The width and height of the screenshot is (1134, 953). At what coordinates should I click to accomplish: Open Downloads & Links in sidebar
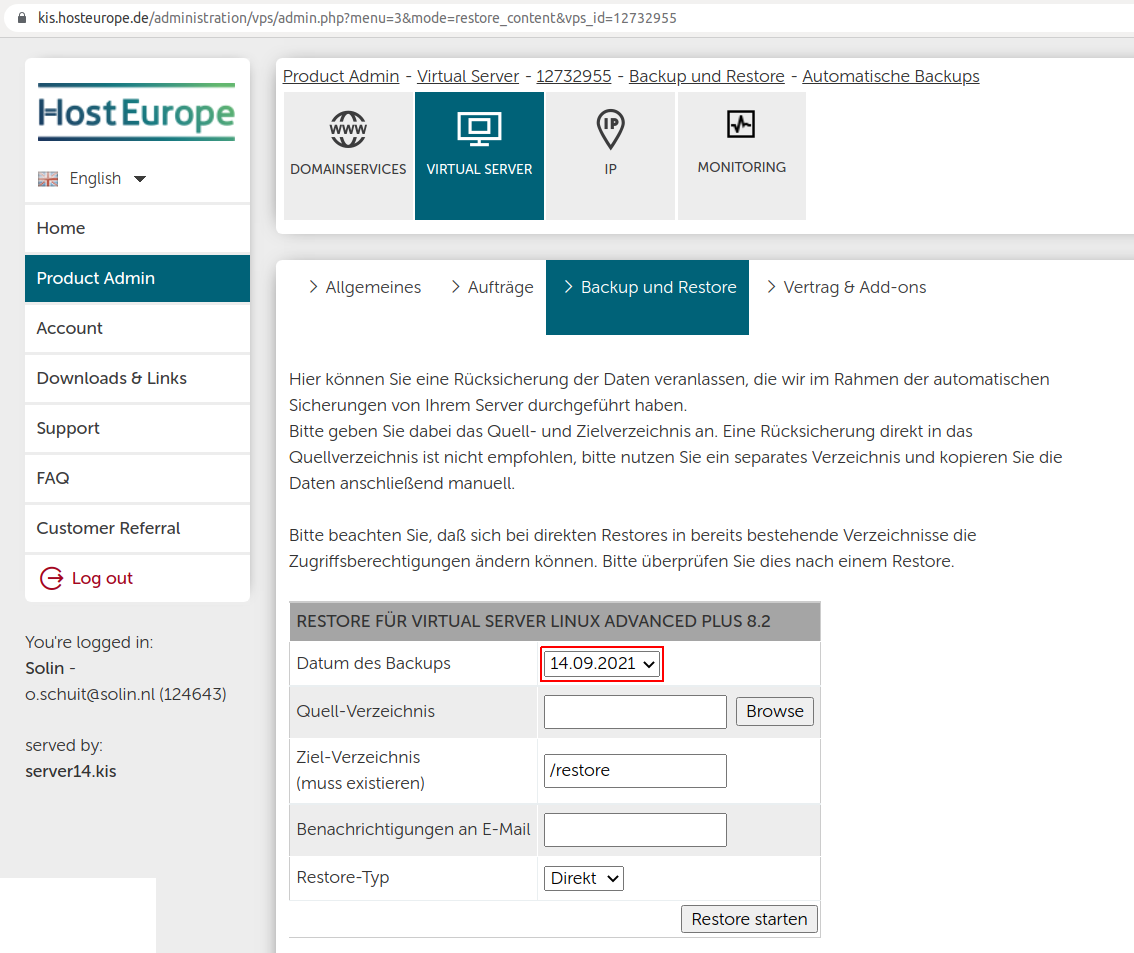112,378
